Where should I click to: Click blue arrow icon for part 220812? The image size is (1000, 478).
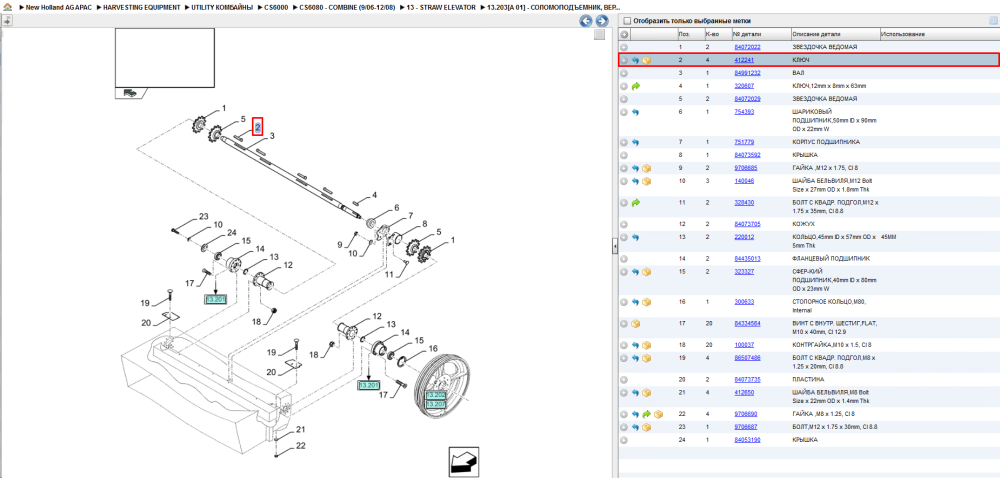coord(635,237)
